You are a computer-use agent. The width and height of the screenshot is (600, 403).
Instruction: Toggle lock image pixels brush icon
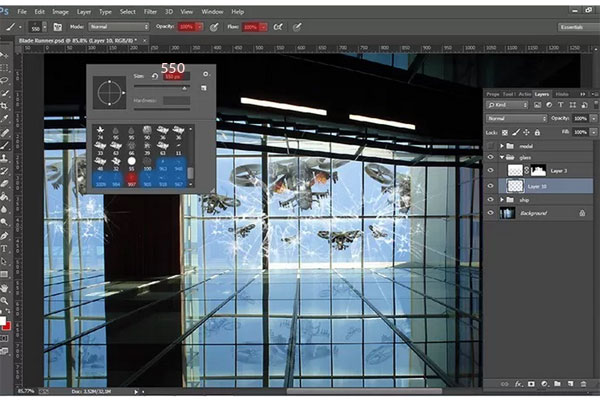pyautogui.click(x=516, y=132)
